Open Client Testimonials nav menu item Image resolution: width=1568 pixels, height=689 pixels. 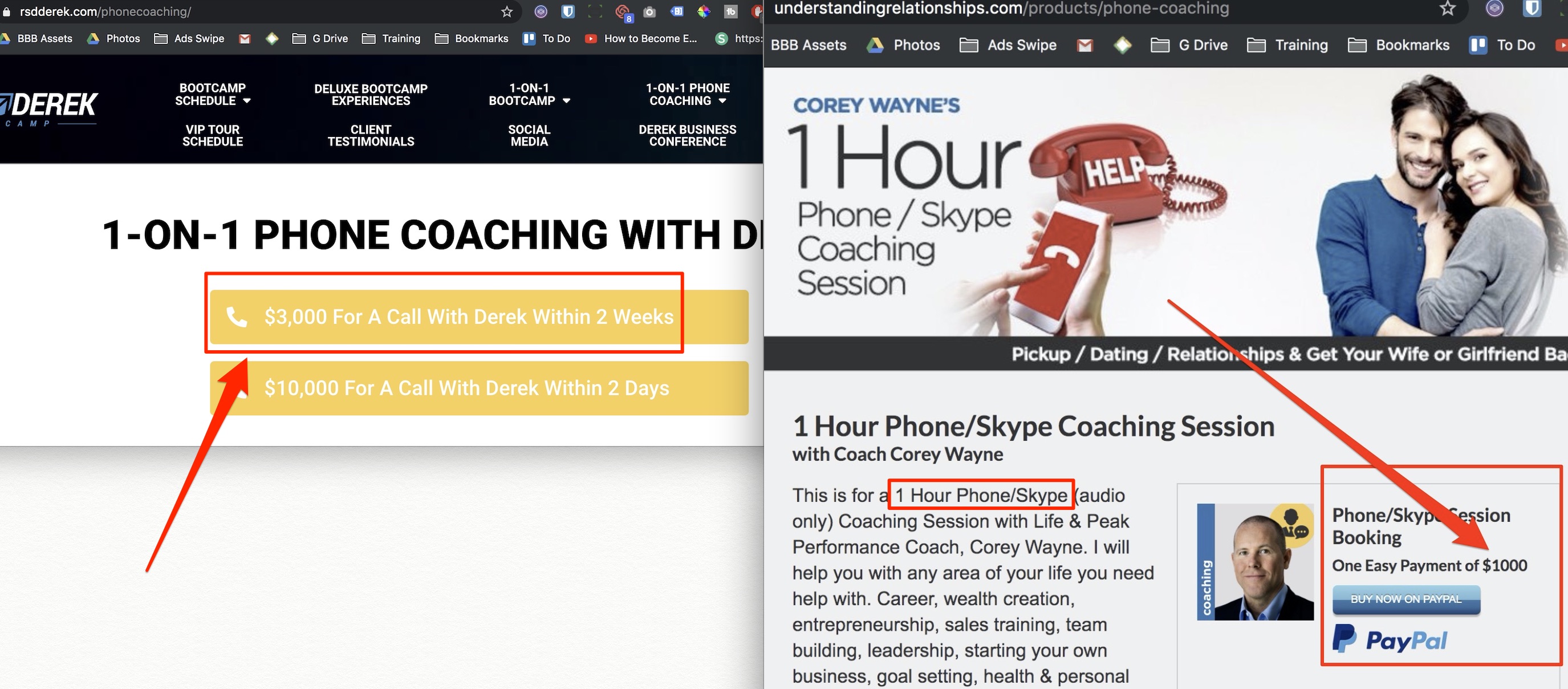[x=371, y=135]
